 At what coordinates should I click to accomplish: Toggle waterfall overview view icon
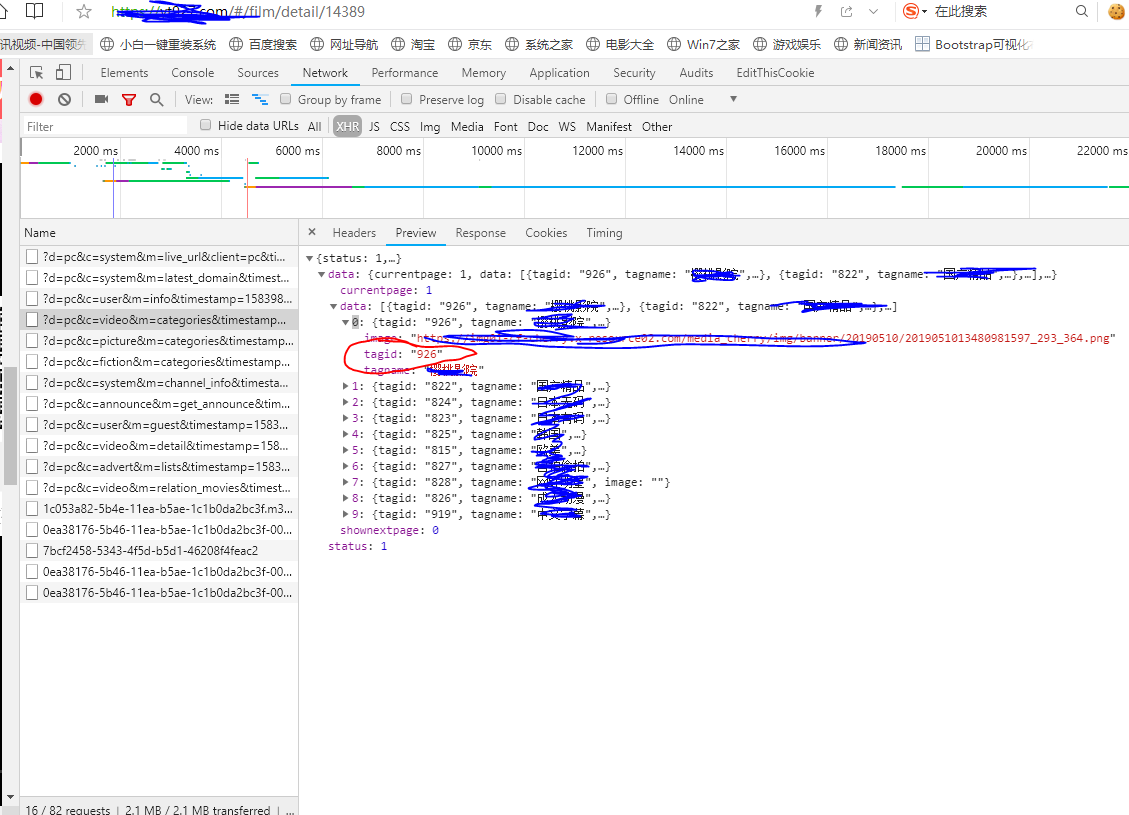tap(259, 99)
